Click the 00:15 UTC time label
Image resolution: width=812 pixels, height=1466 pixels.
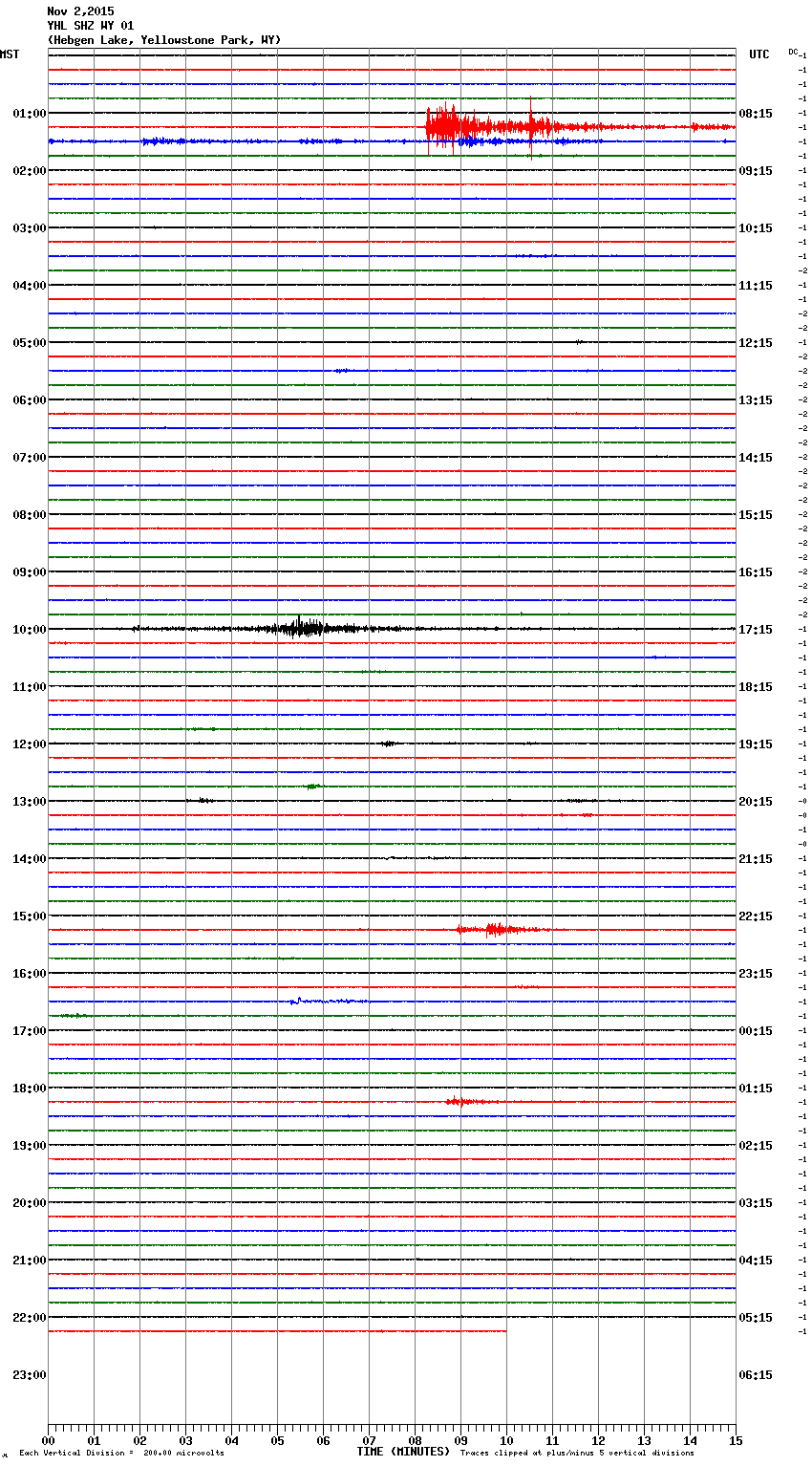pos(756,1031)
